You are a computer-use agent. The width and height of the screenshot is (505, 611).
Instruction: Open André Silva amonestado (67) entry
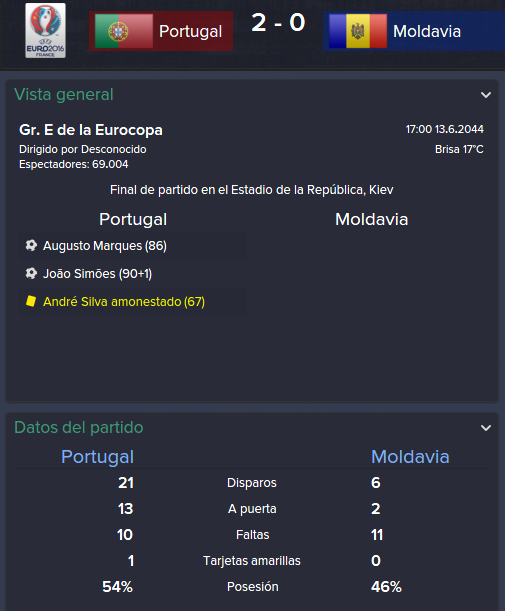tap(124, 302)
